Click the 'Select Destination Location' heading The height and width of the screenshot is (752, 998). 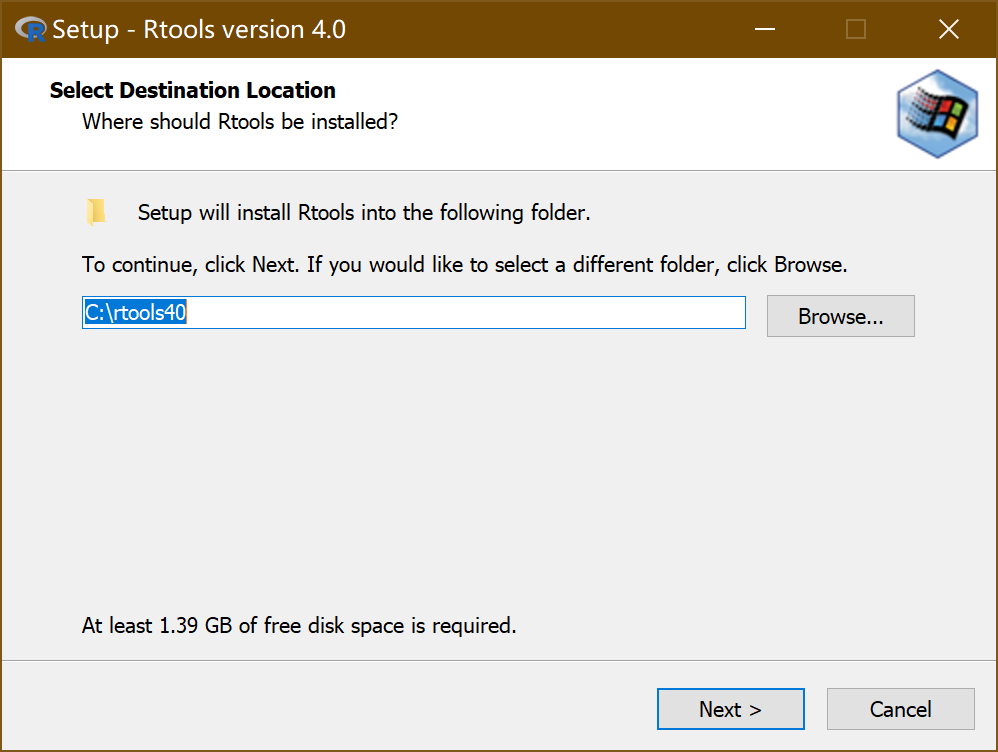click(192, 90)
